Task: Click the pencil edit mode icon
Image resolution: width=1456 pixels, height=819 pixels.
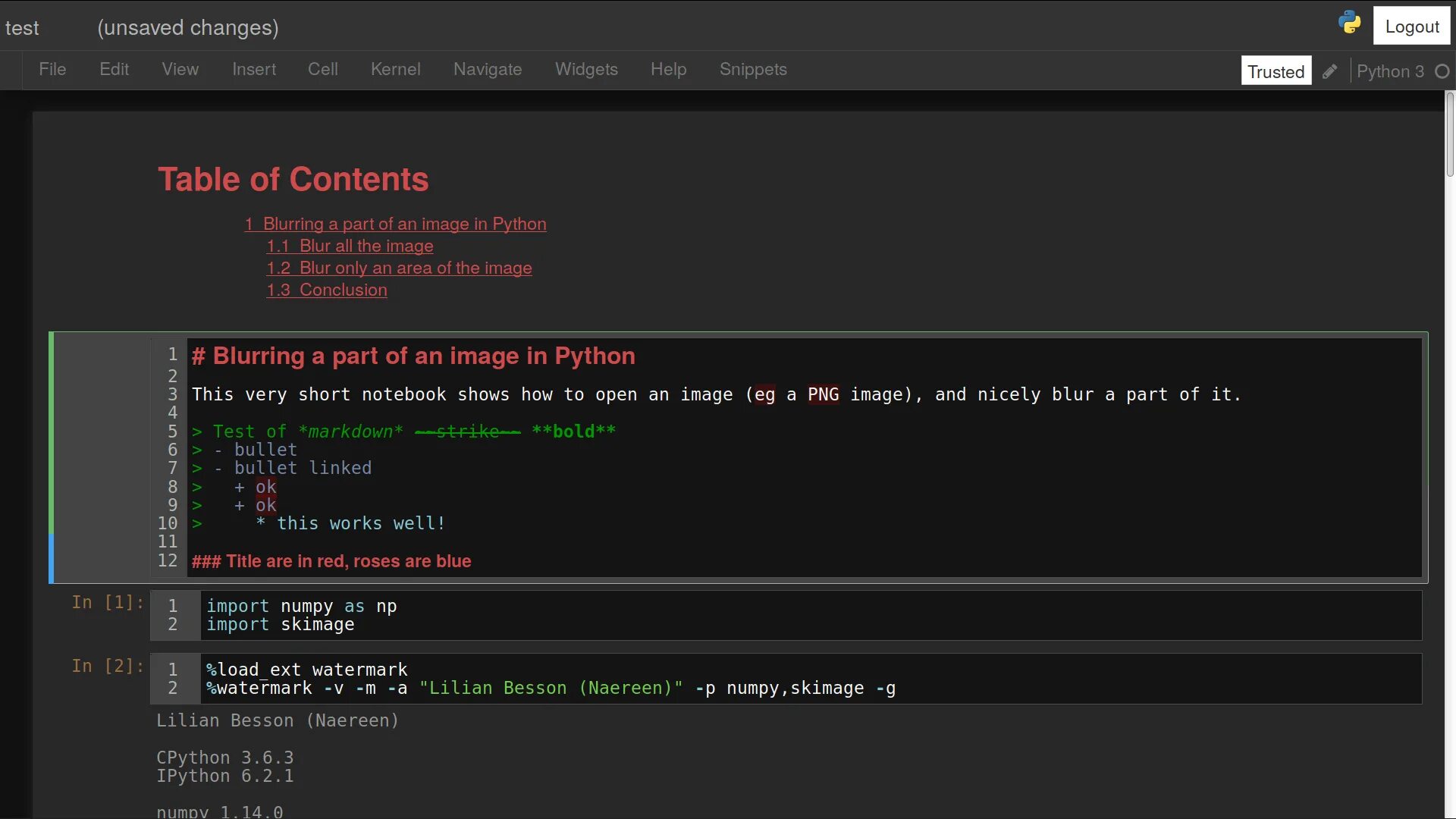Action: [1329, 71]
